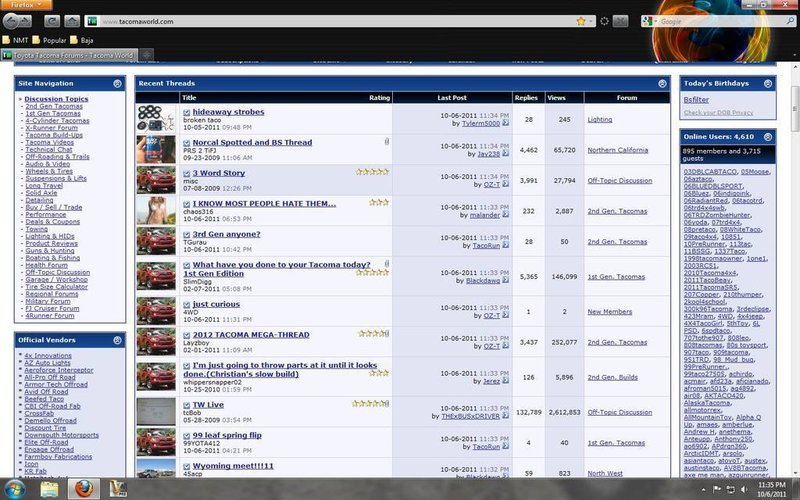Click the 3 Word Story star rating
800x500 pixels.
click(x=372, y=172)
